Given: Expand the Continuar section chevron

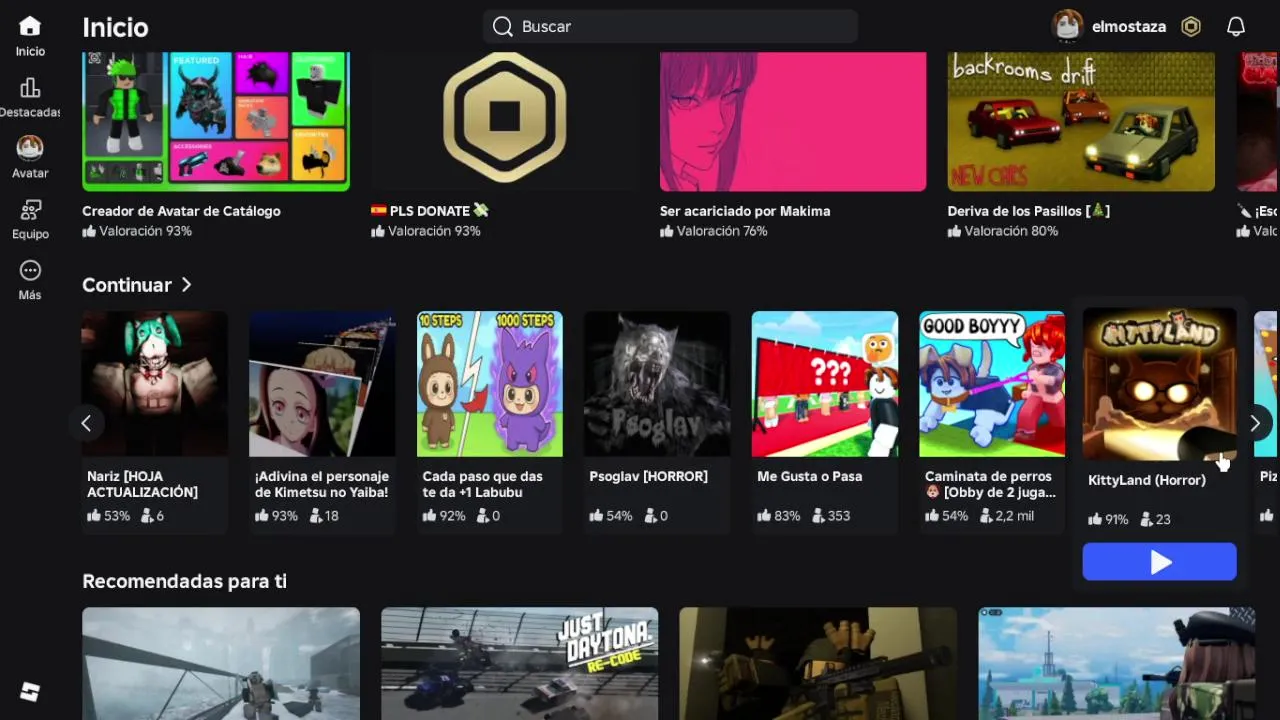Looking at the screenshot, I should 186,285.
